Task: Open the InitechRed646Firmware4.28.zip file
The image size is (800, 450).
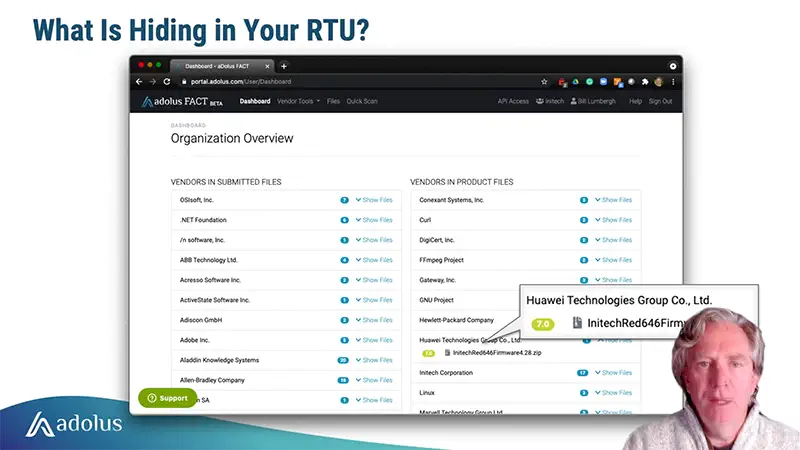Action: pyautogui.click(x=497, y=353)
